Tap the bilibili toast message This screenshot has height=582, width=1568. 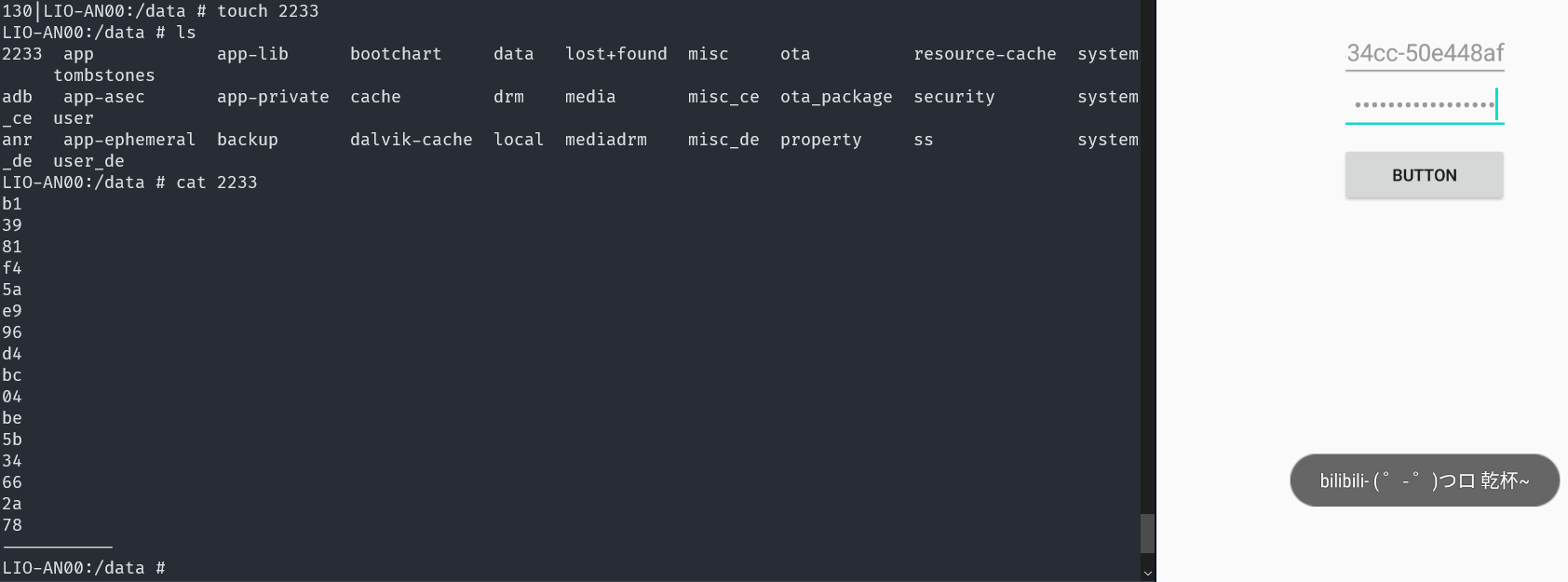click(1424, 480)
